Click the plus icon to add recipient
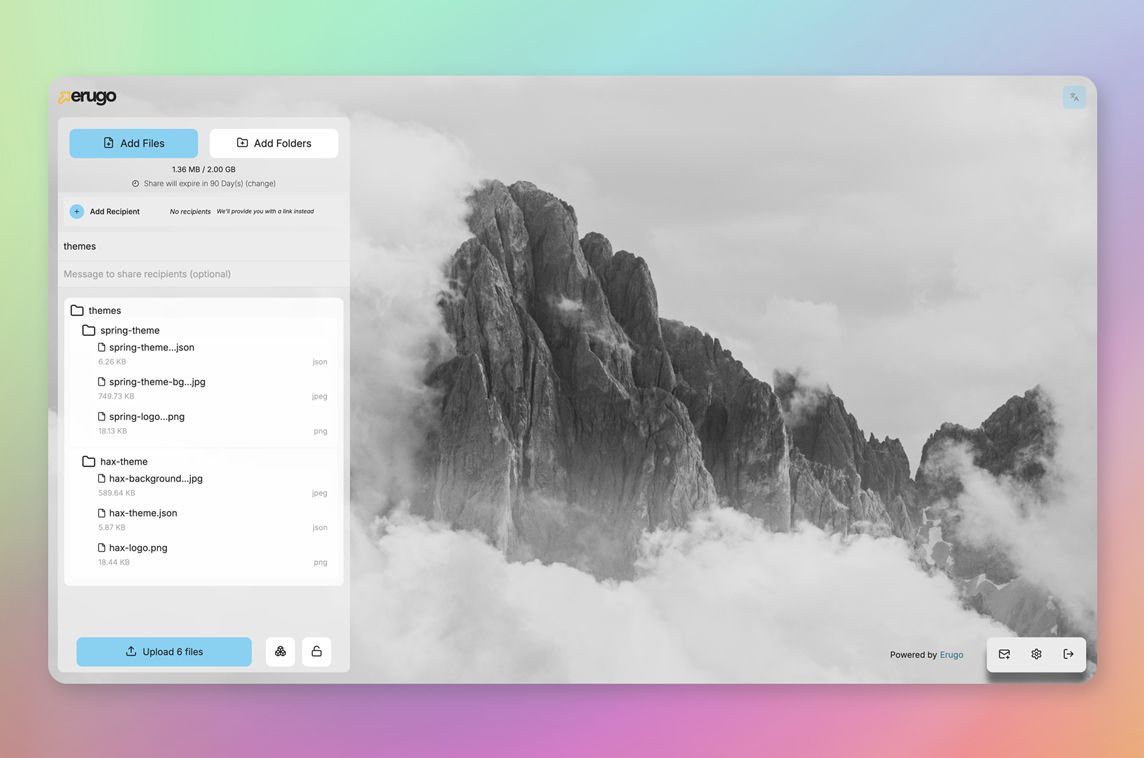Image resolution: width=1144 pixels, height=758 pixels. click(77, 212)
